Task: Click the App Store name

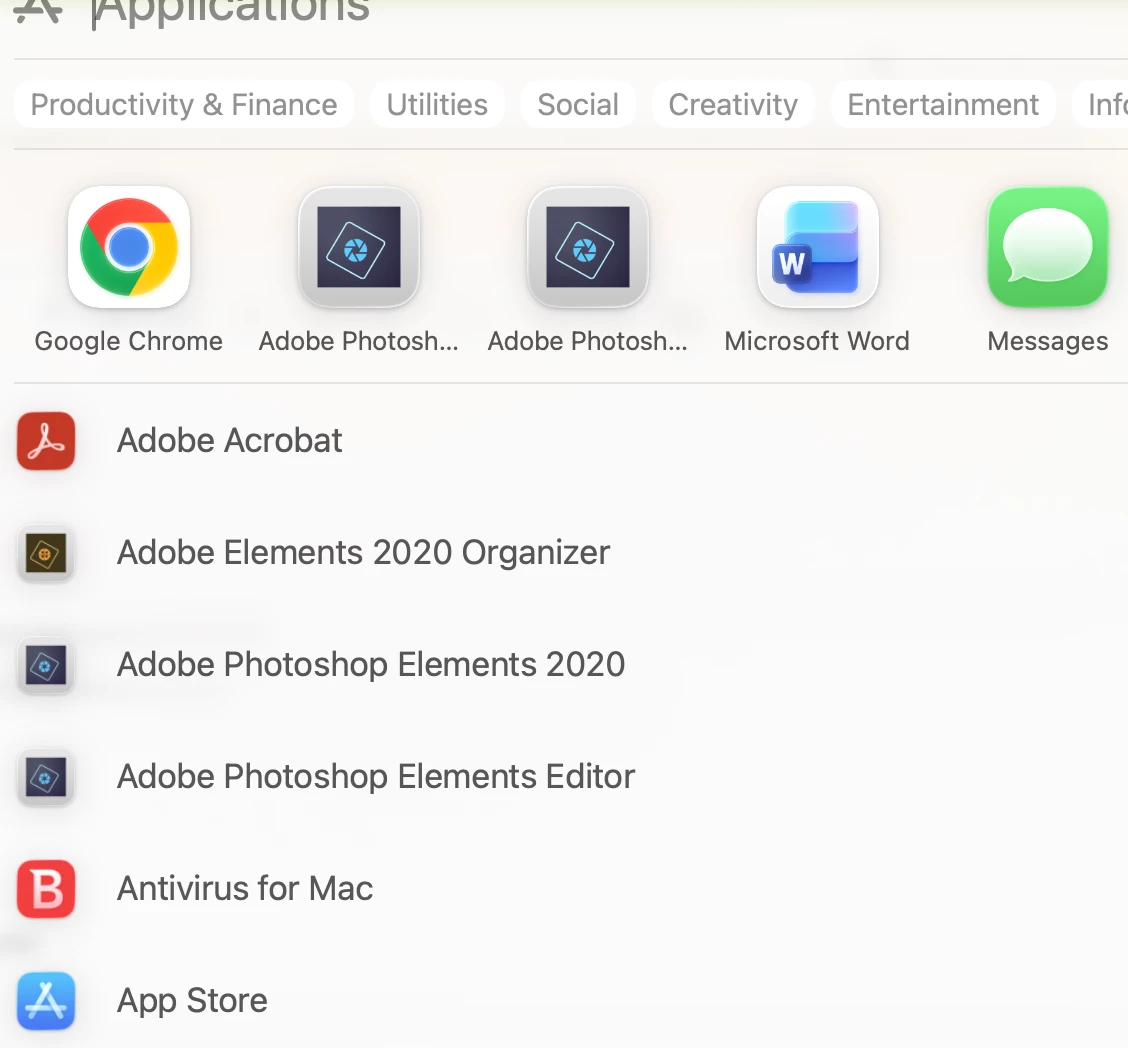Action: 192,1001
